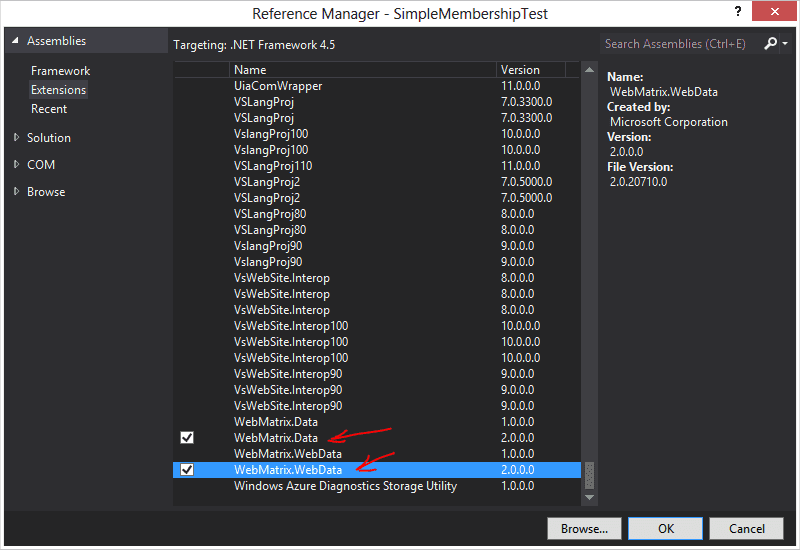800x550 pixels.
Task: Expand the COM section
Action: tap(15, 165)
